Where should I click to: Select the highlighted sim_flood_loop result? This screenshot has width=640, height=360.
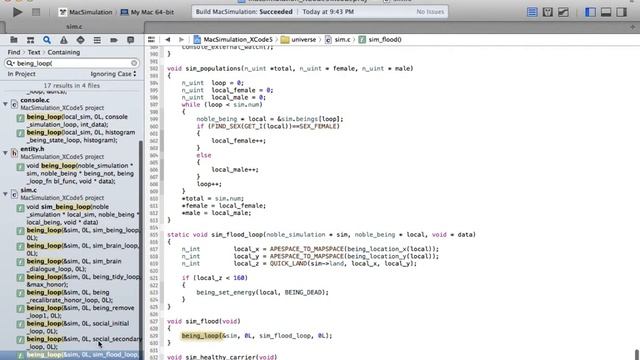[71, 356]
